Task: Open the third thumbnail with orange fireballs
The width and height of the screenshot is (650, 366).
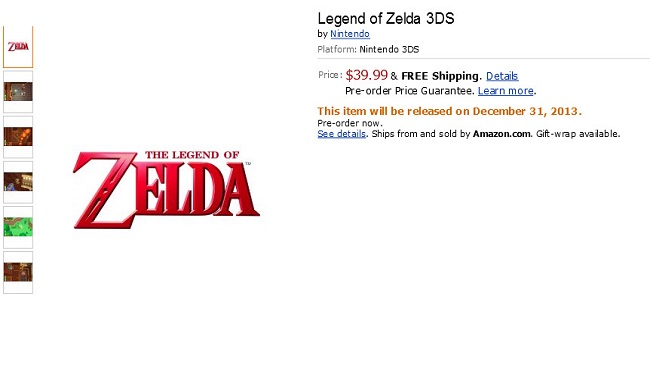Action: coord(18,137)
